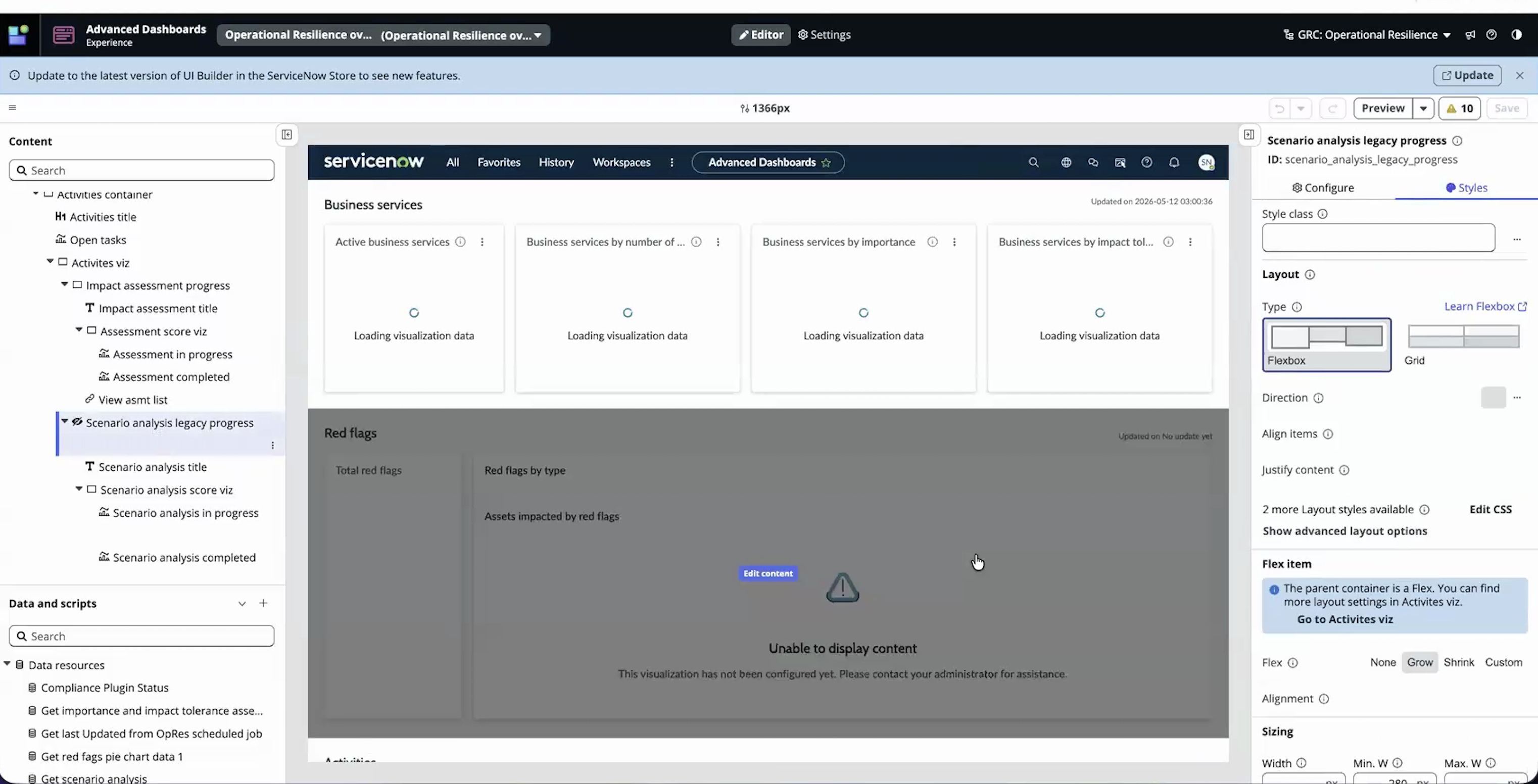The width and height of the screenshot is (1538, 784).
Task: Click the Save button
Action: (1507, 108)
